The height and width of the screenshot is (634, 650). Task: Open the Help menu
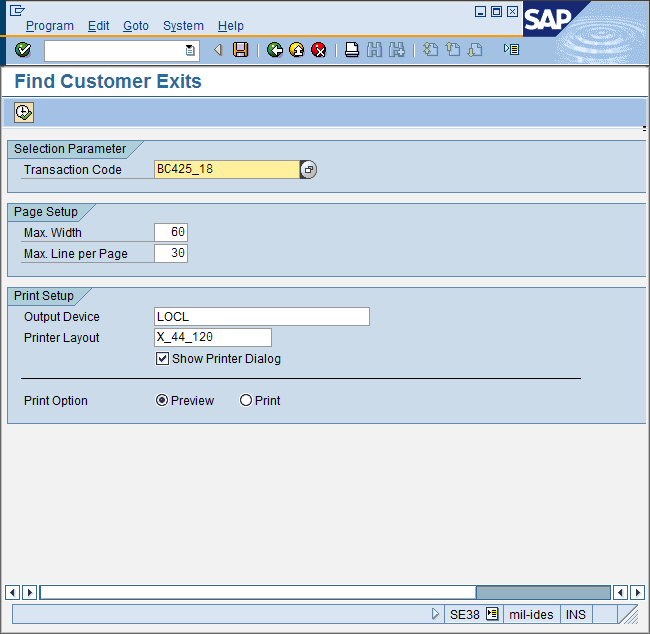pos(230,26)
